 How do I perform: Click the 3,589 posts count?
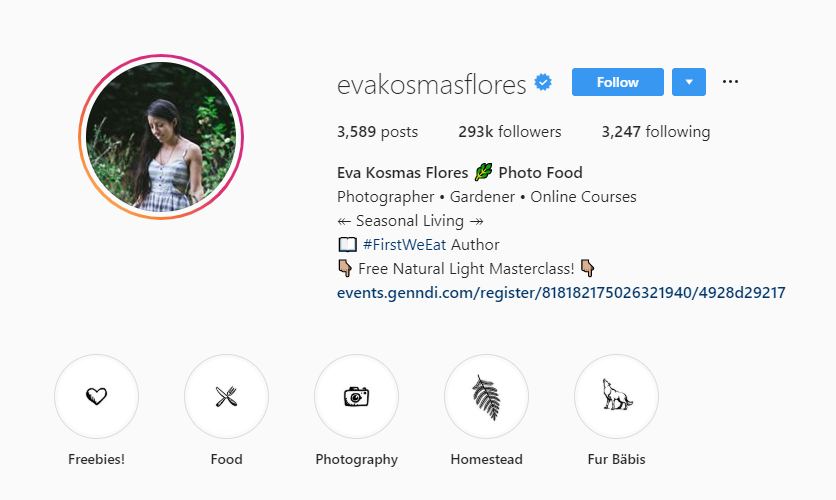click(377, 132)
